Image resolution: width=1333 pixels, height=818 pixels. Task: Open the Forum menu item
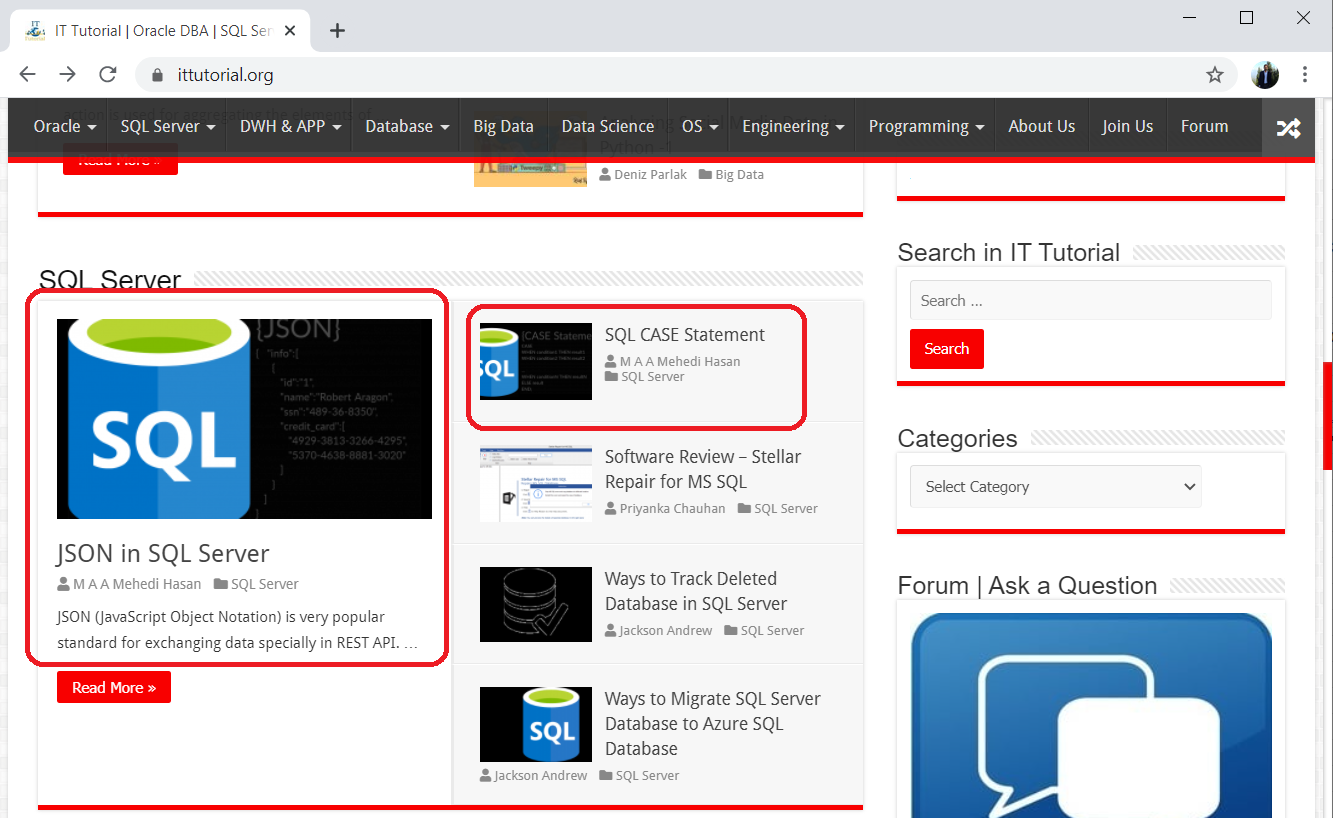coord(1204,126)
